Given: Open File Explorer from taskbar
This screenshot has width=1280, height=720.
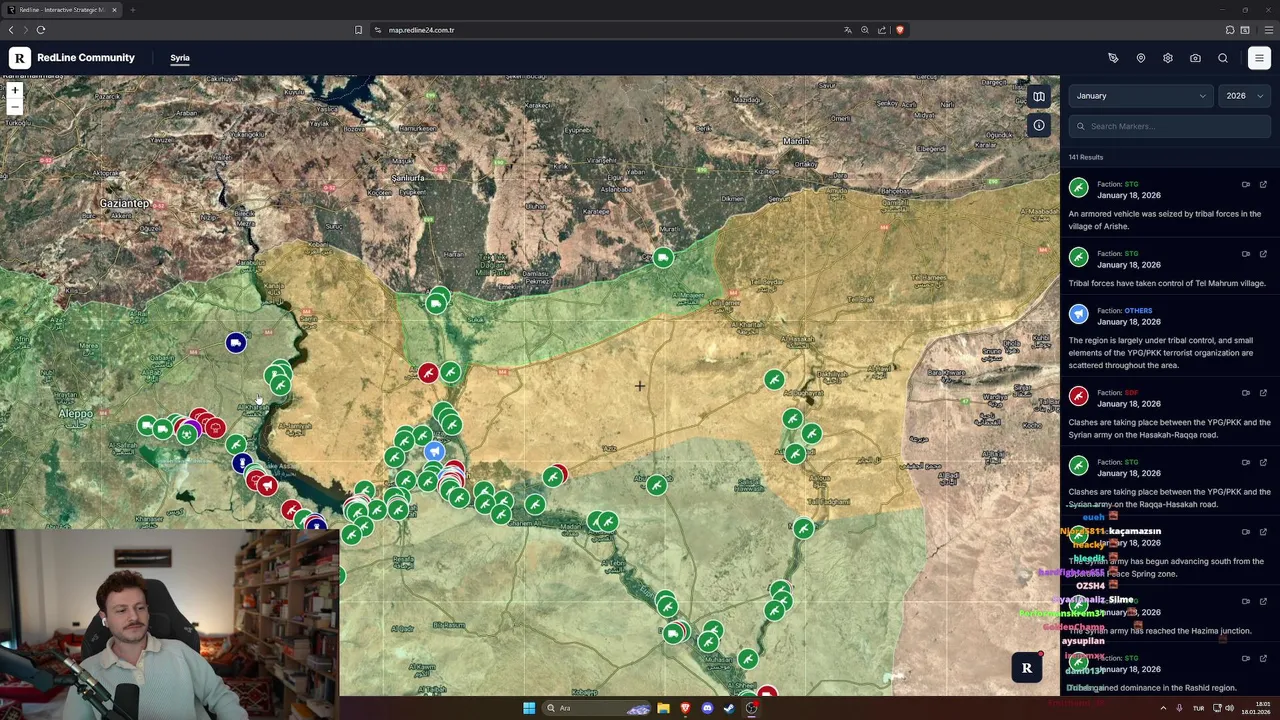Looking at the screenshot, I should [x=663, y=708].
